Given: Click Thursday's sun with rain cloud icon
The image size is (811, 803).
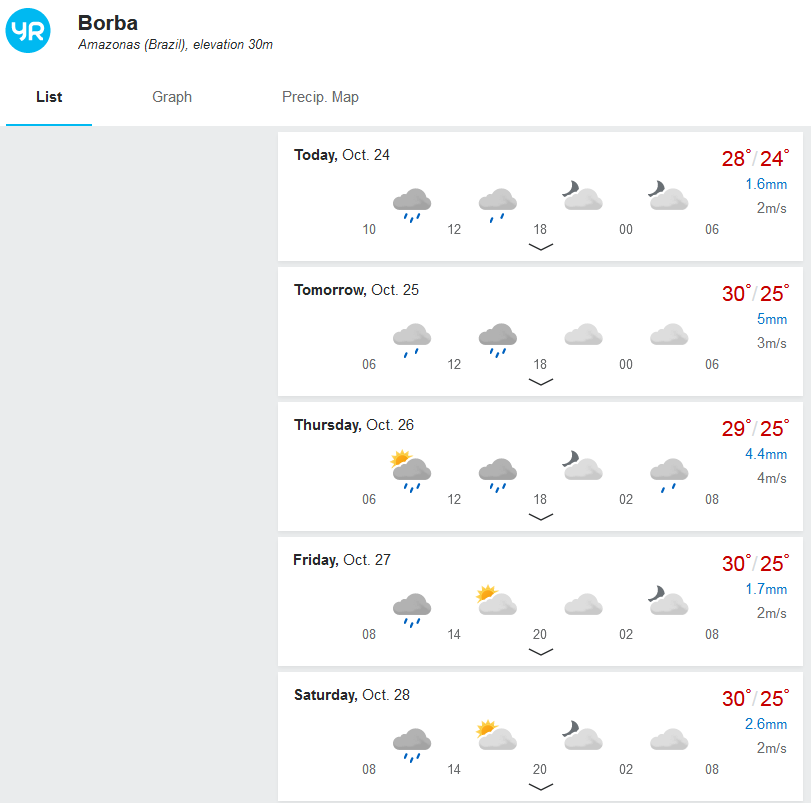Looking at the screenshot, I should tap(411, 471).
